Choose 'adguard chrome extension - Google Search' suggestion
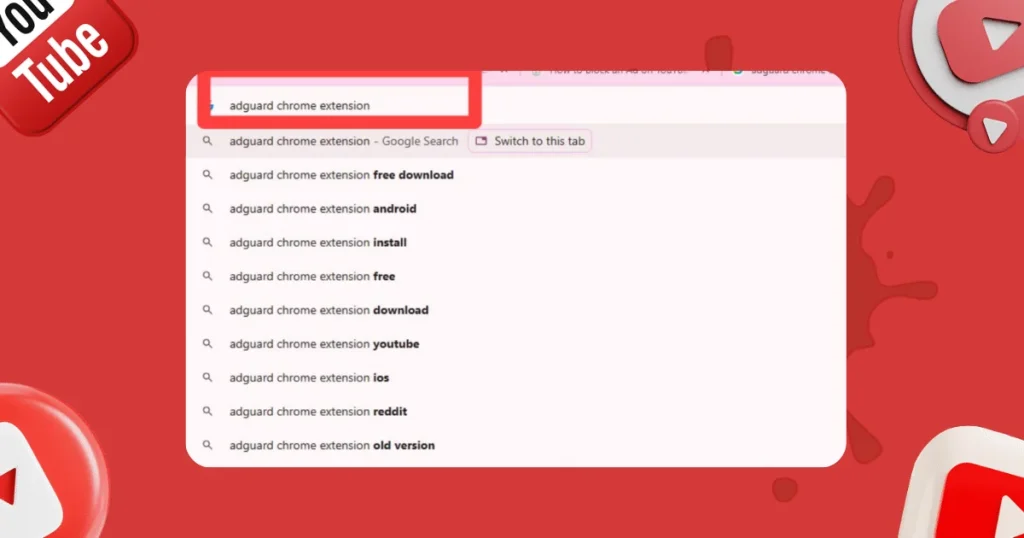The width and height of the screenshot is (1024, 538). (343, 142)
